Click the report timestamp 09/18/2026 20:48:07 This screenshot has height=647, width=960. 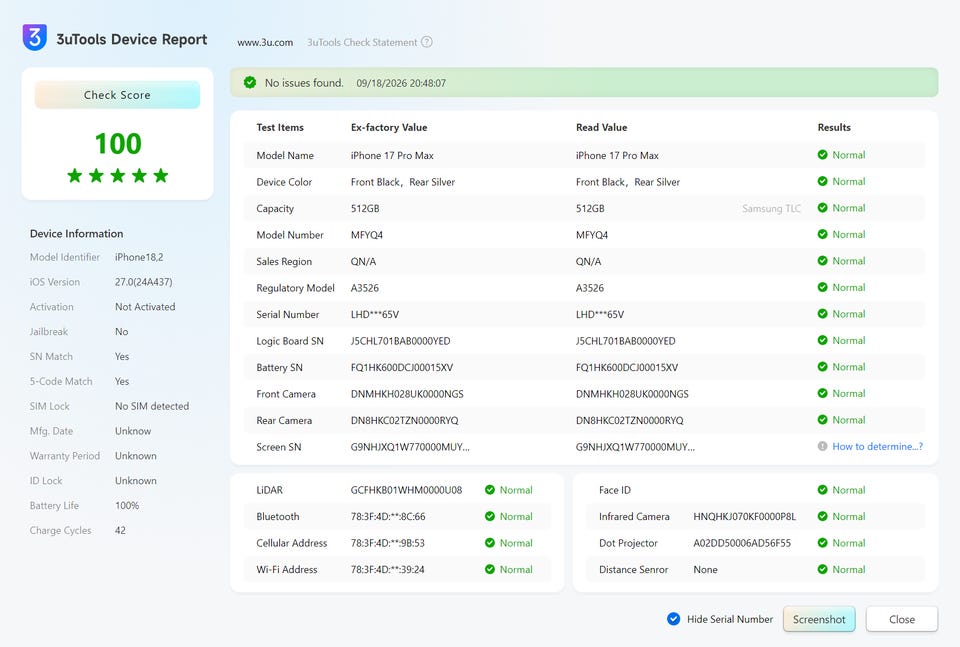pos(401,83)
